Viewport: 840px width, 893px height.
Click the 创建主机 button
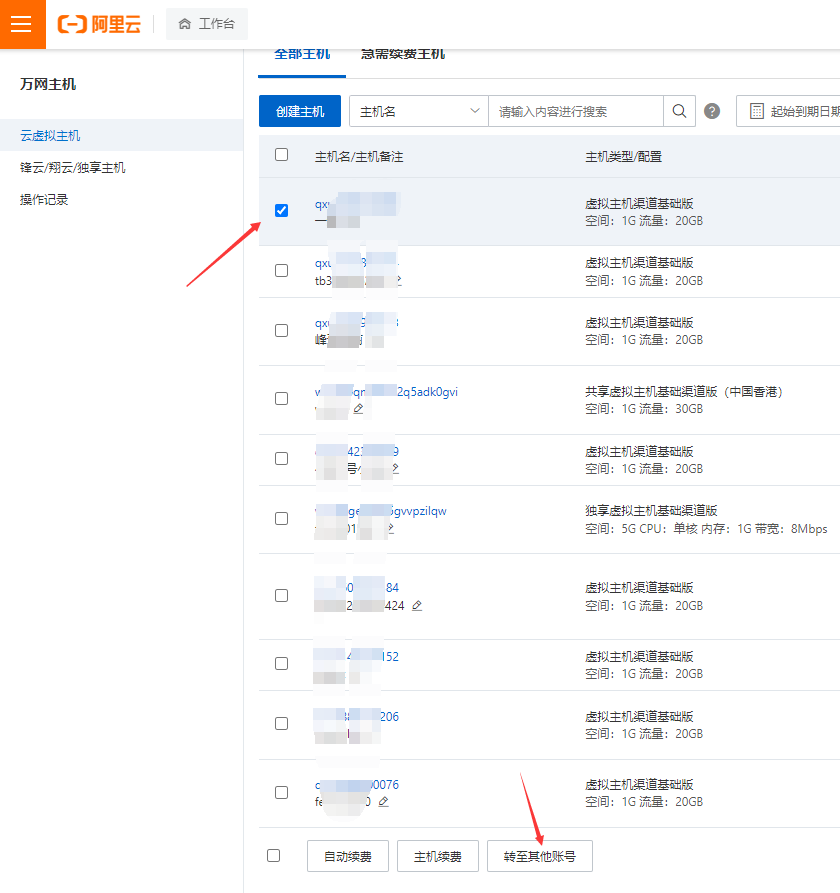[x=299, y=111]
